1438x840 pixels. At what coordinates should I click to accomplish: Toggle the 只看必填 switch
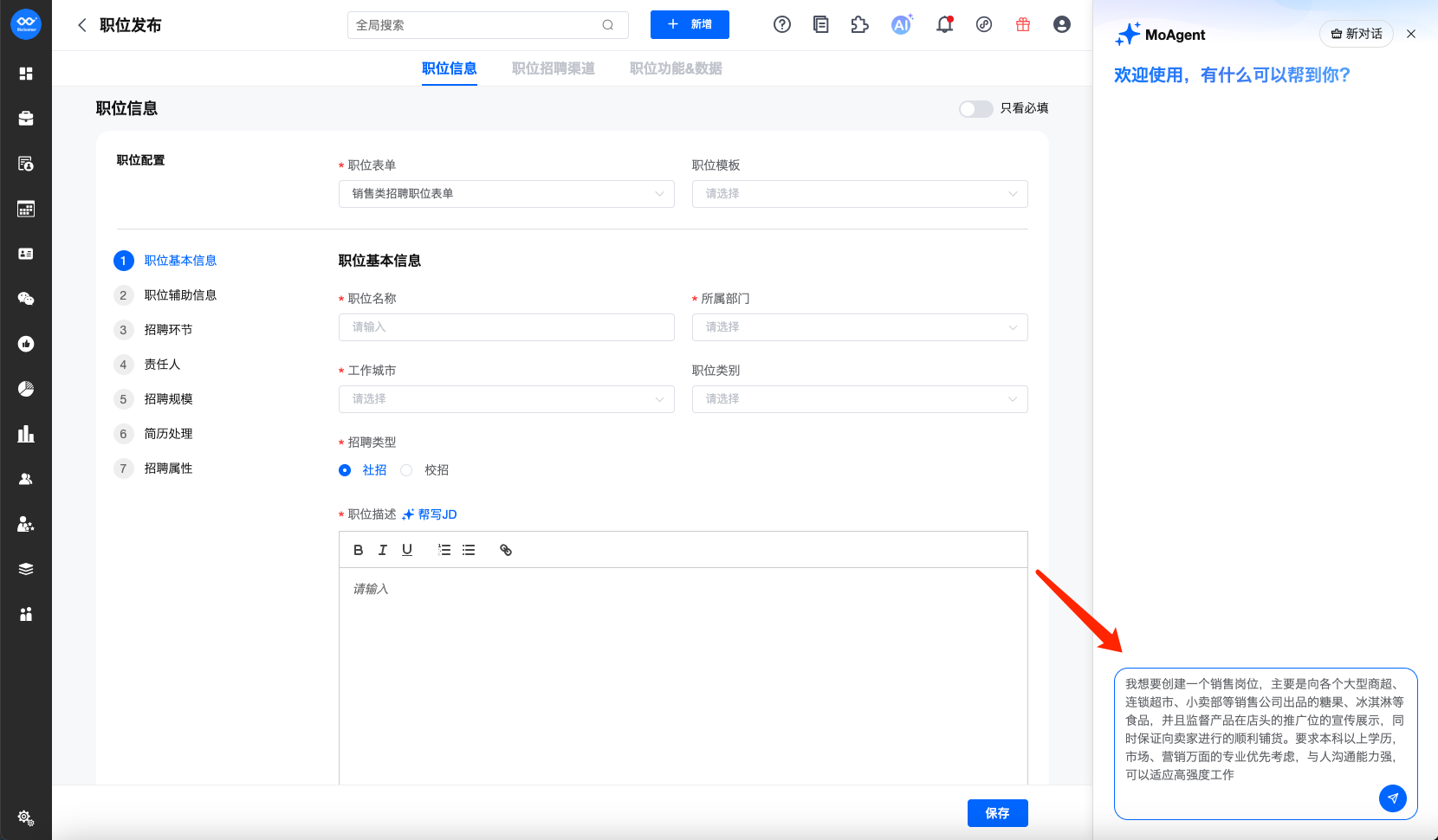(976, 108)
